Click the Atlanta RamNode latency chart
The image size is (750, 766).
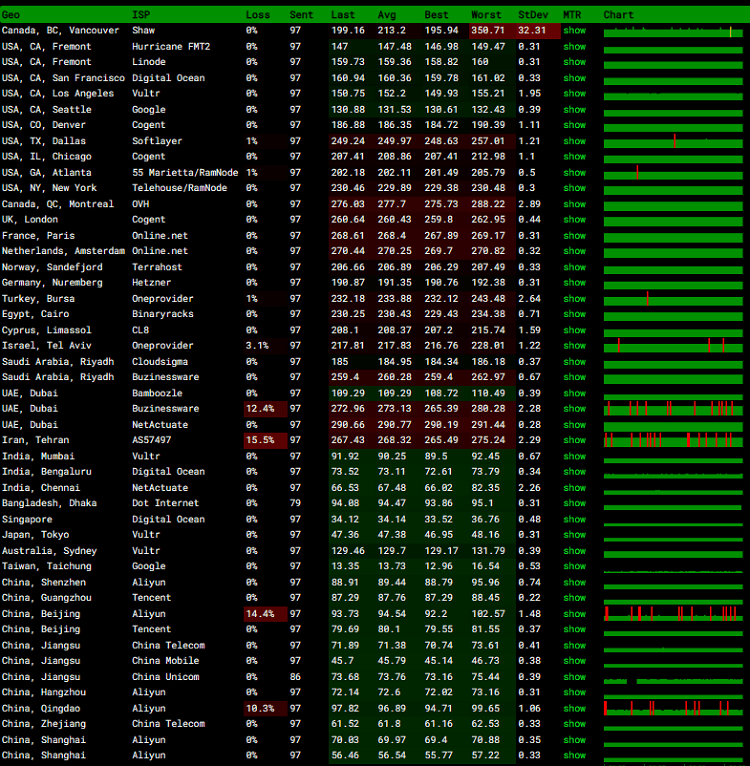pos(673,173)
